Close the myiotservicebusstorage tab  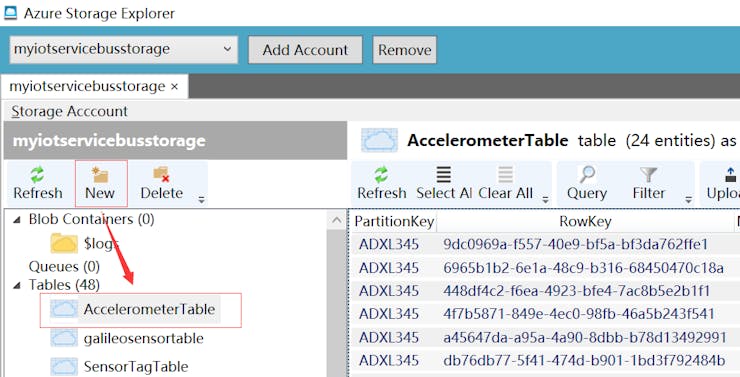pyautogui.click(x=174, y=87)
